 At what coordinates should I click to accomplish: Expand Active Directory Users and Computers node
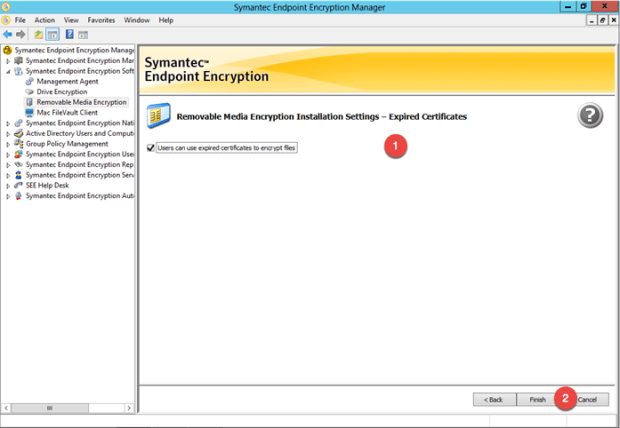[8, 133]
